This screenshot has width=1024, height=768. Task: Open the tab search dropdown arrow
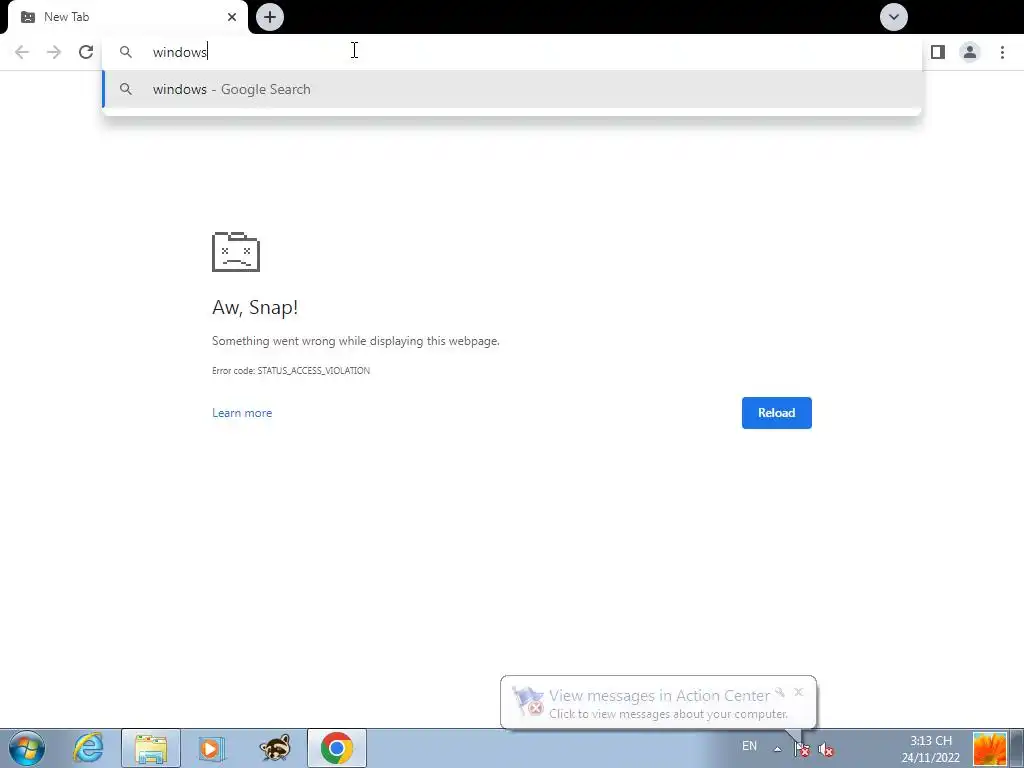(893, 17)
